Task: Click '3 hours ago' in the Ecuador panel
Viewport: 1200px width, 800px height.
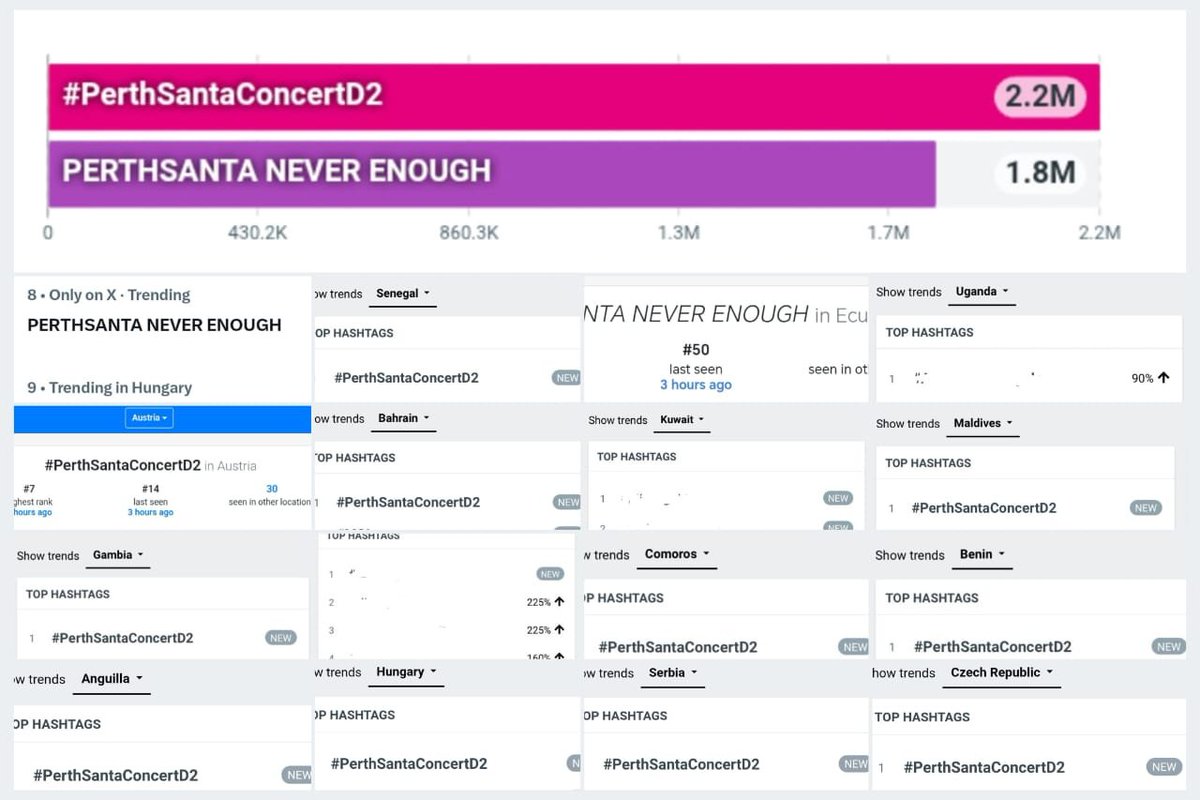Action: [696, 385]
